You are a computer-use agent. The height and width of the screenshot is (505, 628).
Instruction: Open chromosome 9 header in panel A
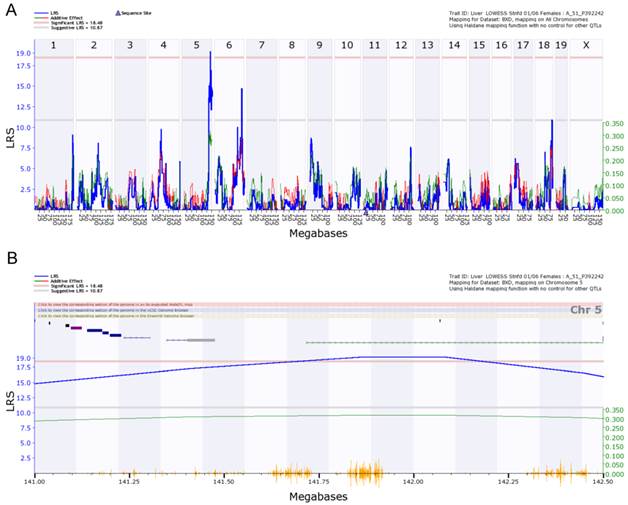(x=319, y=46)
